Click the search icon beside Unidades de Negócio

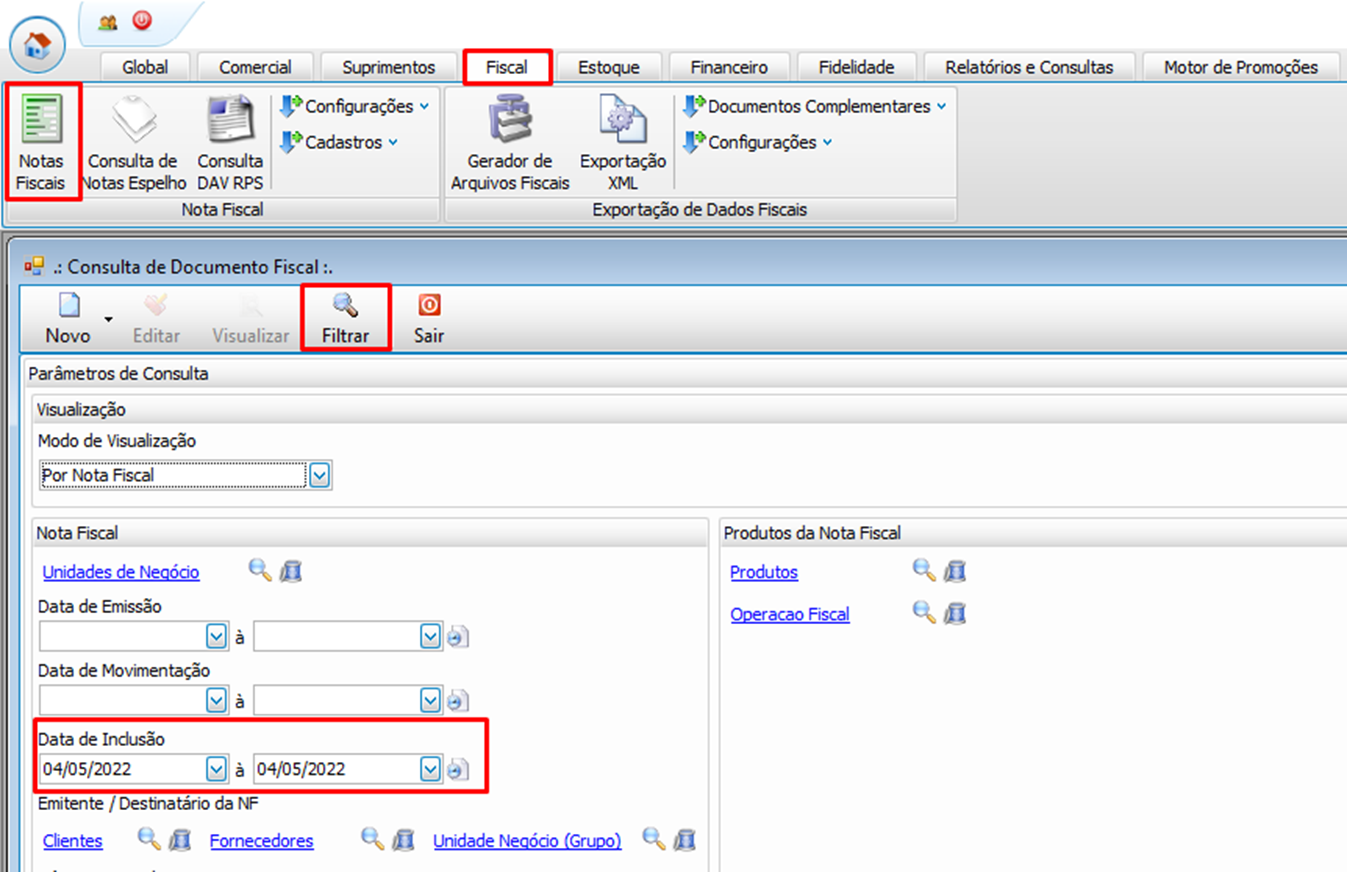pos(260,571)
